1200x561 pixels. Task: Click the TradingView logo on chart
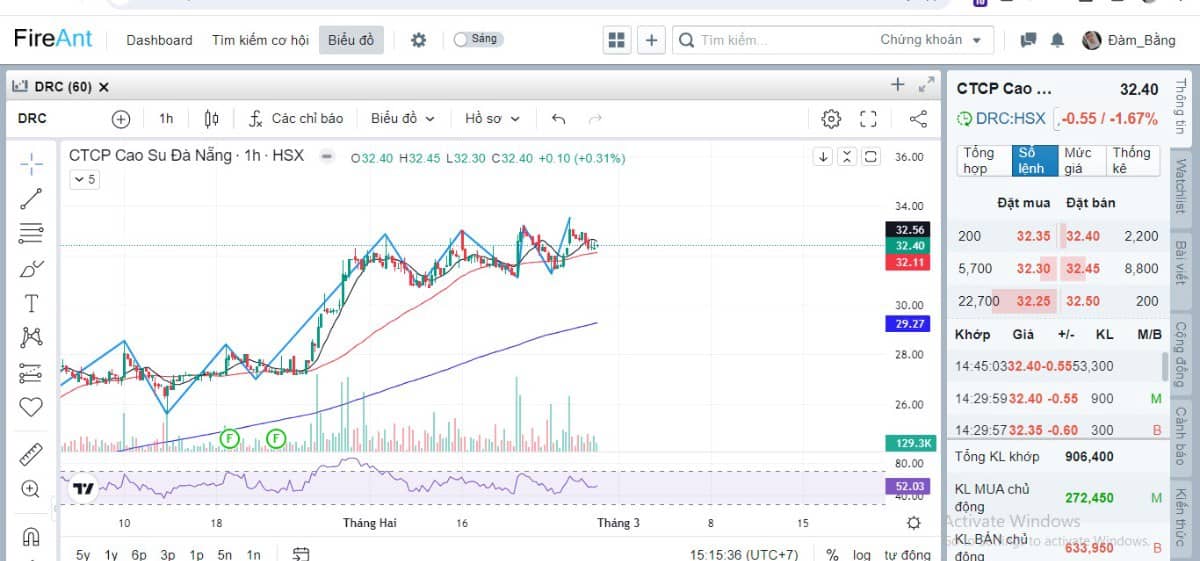83,489
